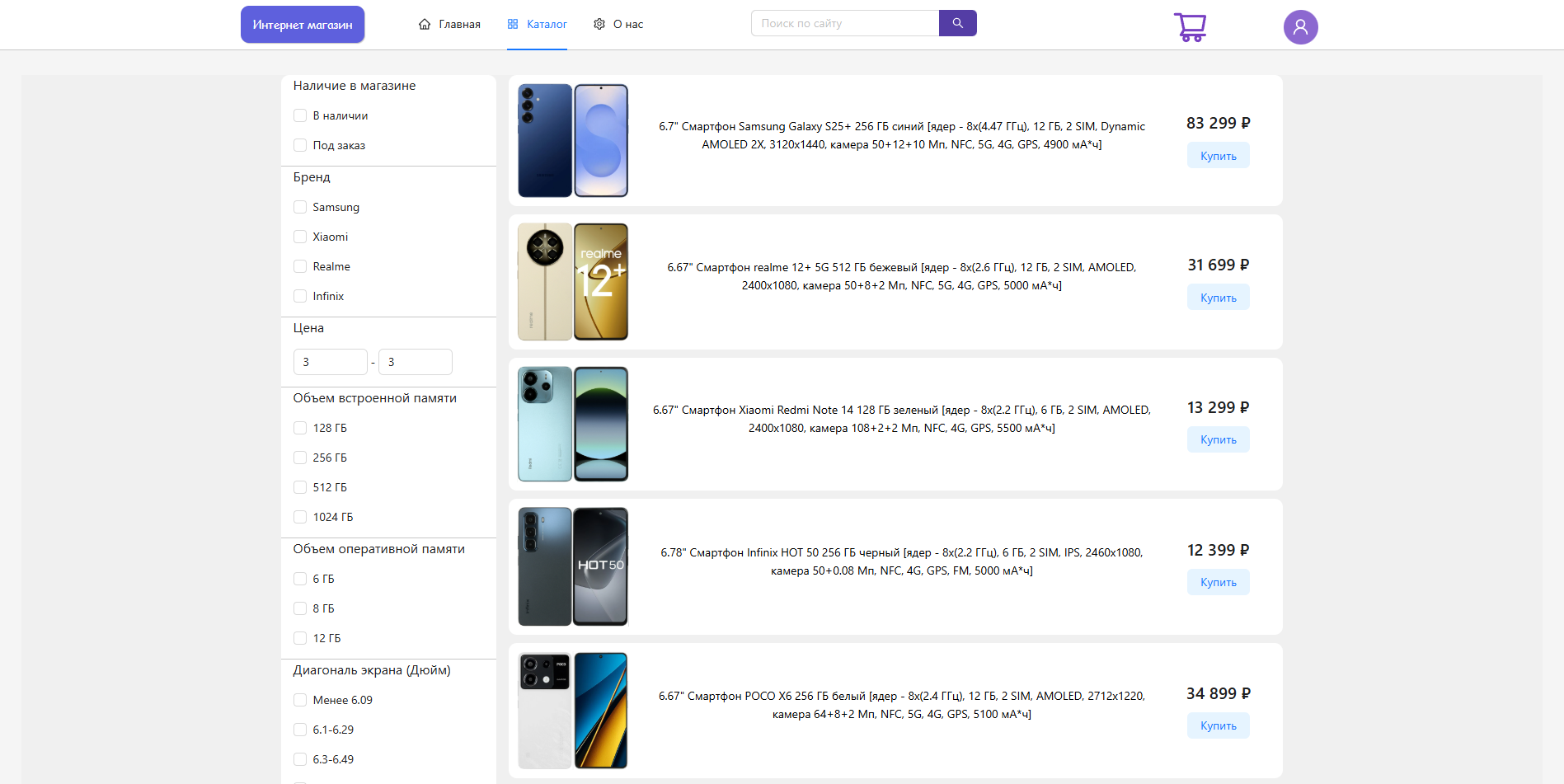The height and width of the screenshot is (784, 1564).
Task: Open the realme 12+ 5G 512 ГБ description
Action: click(902, 276)
